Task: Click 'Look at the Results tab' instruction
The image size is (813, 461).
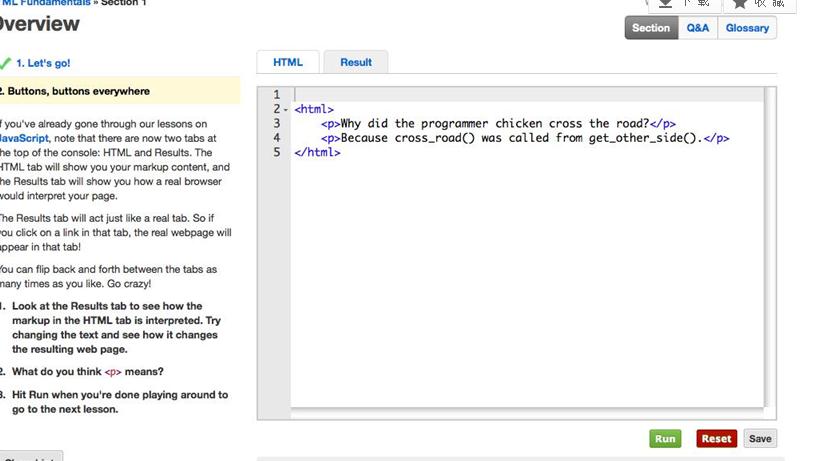Action: tap(116, 328)
